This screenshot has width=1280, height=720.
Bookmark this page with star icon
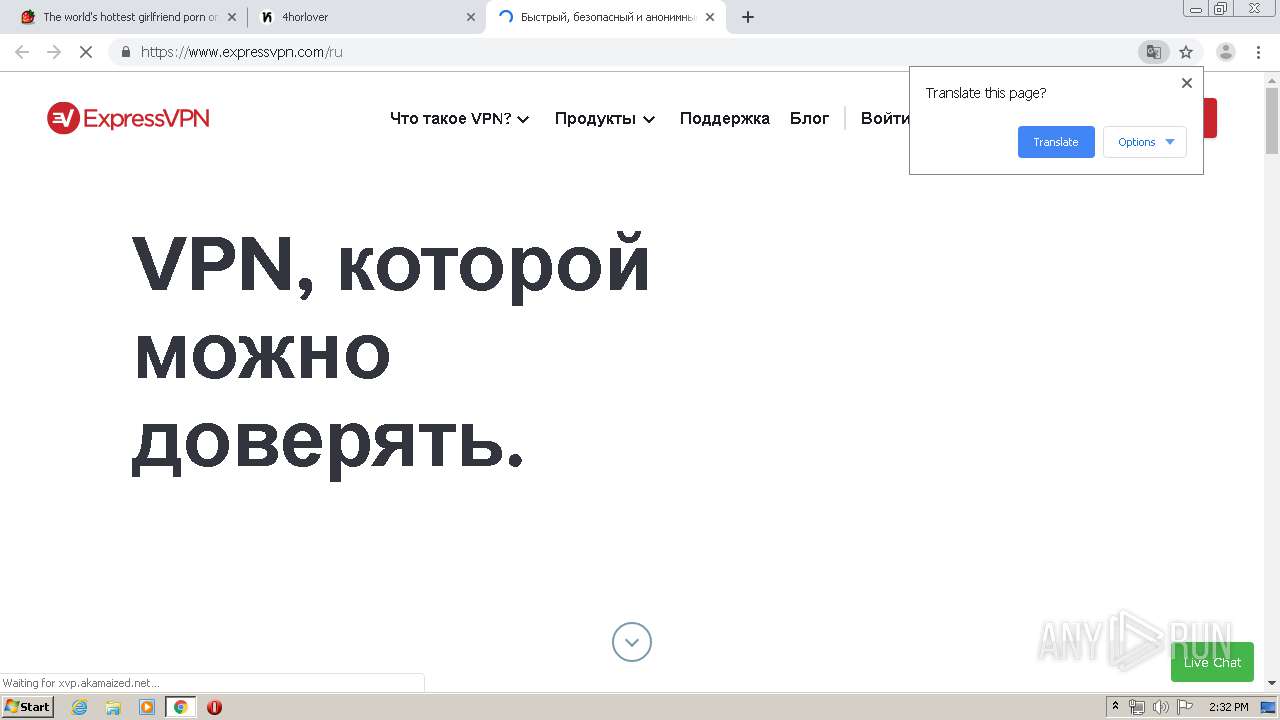click(1186, 52)
